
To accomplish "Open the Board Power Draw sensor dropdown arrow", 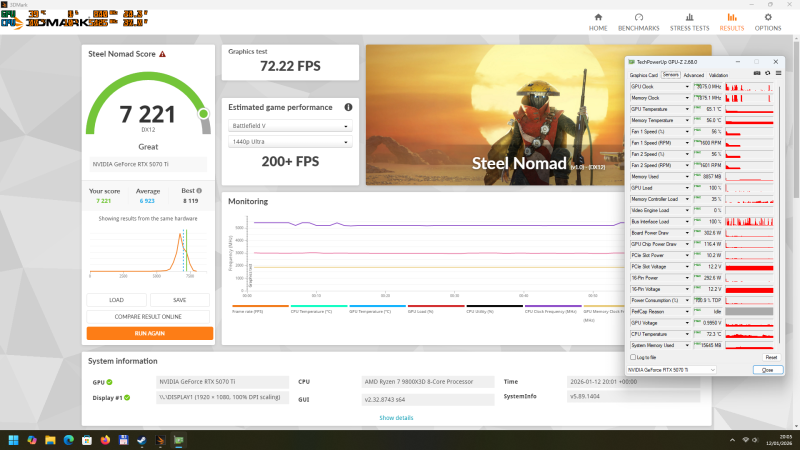I will (687, 233).
